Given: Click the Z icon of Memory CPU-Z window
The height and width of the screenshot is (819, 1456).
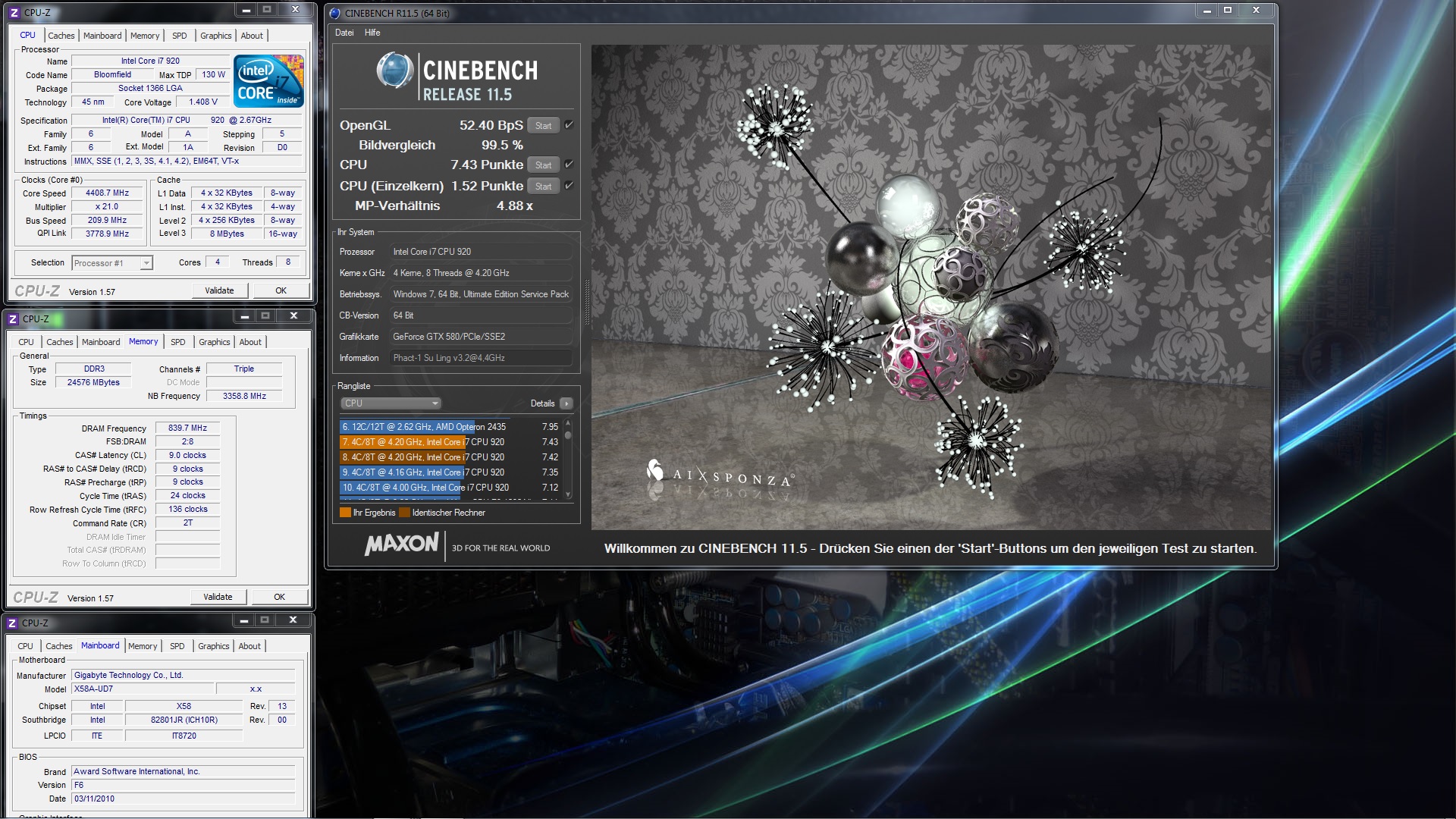Looking at the screenshot, I should point(13,319).
